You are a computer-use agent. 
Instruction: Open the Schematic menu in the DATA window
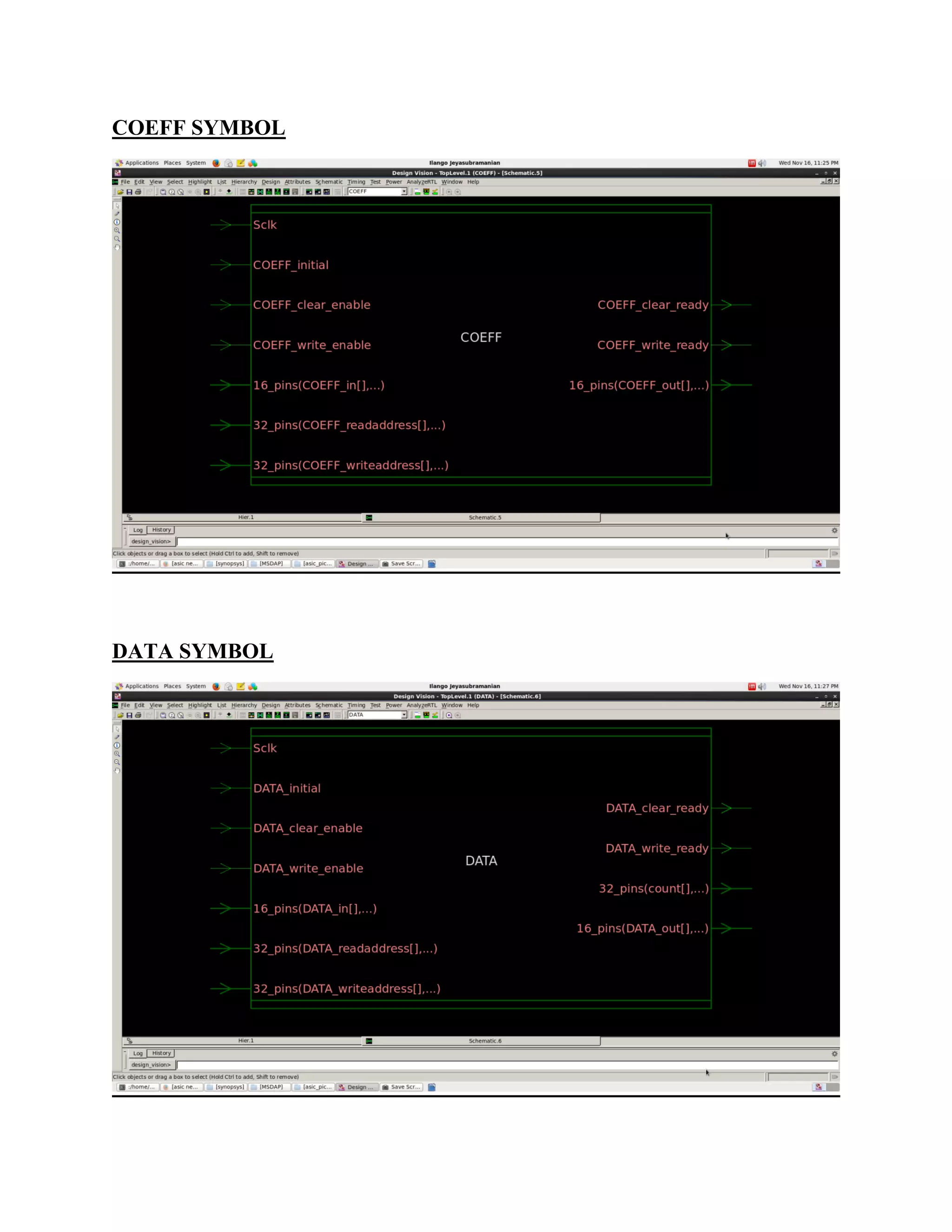pyautogui.click(x=329, y=706)
